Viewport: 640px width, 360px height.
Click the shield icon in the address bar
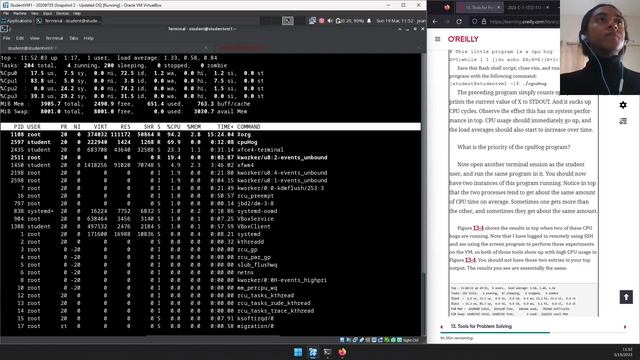click(474, 21)
